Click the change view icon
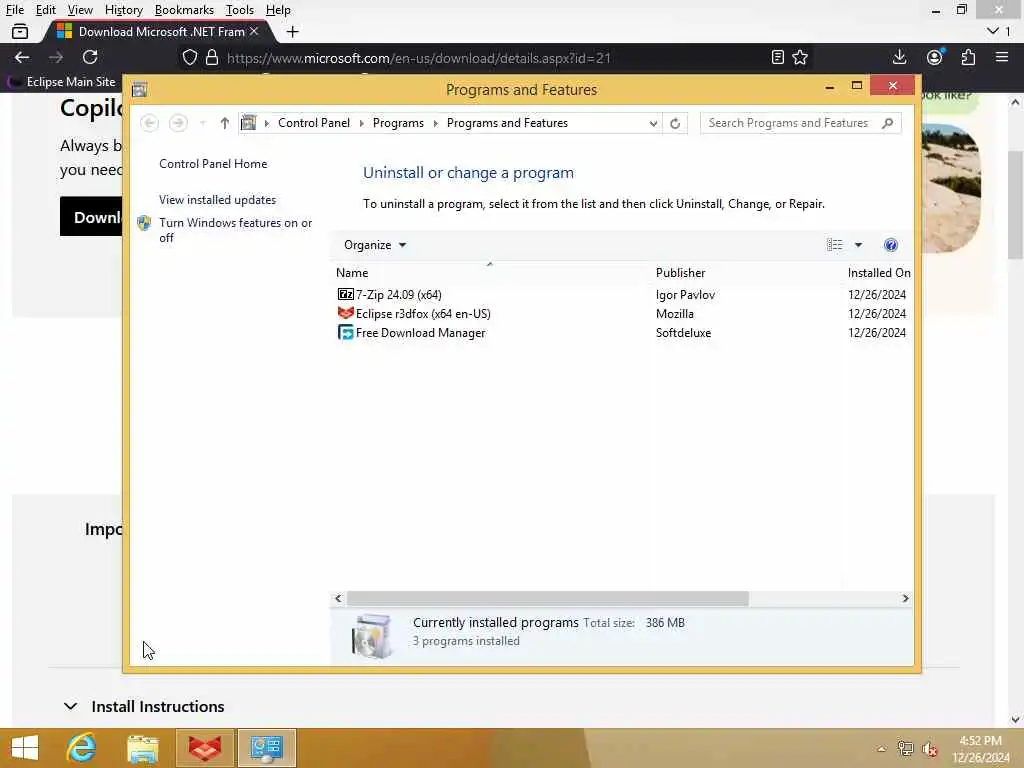This screenshot has width=1024, height=768. [x=835, y=245]
